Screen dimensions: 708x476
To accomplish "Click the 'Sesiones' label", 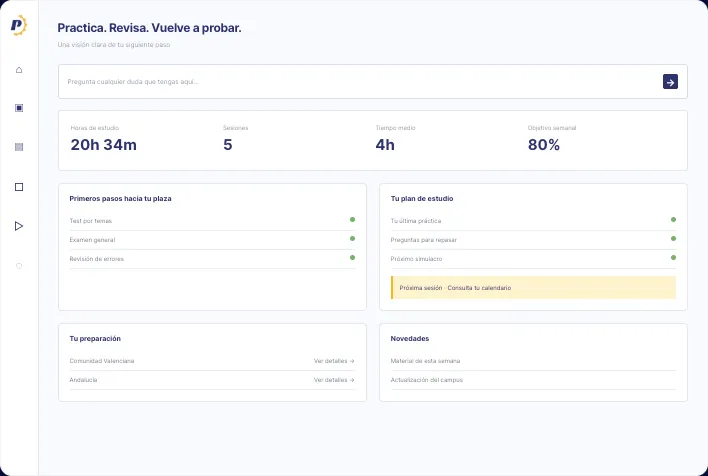I will 235,128.
